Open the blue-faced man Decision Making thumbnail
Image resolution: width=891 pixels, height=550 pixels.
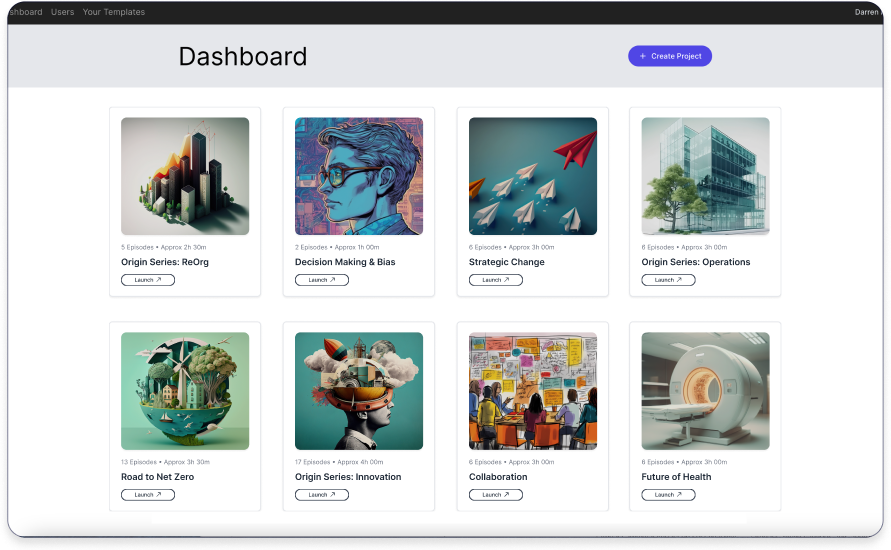359,176
